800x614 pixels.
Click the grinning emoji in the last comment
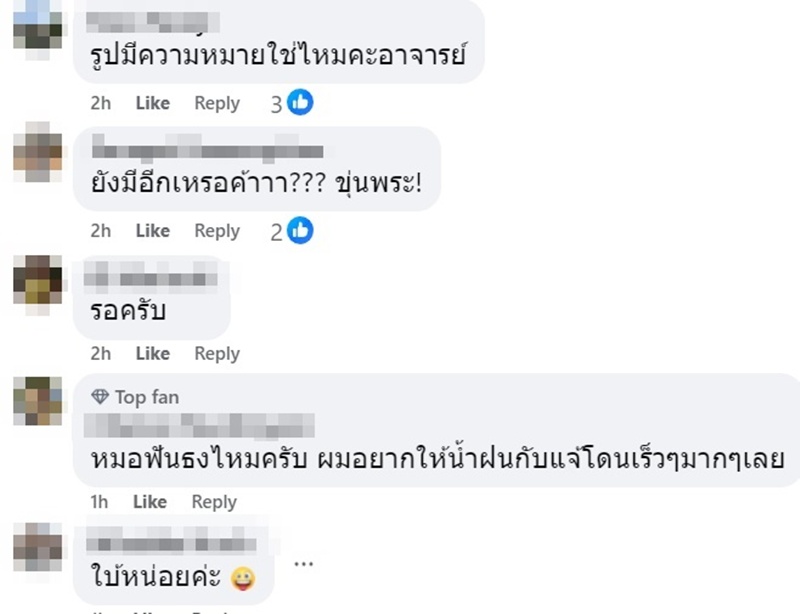tap(242, 577)
